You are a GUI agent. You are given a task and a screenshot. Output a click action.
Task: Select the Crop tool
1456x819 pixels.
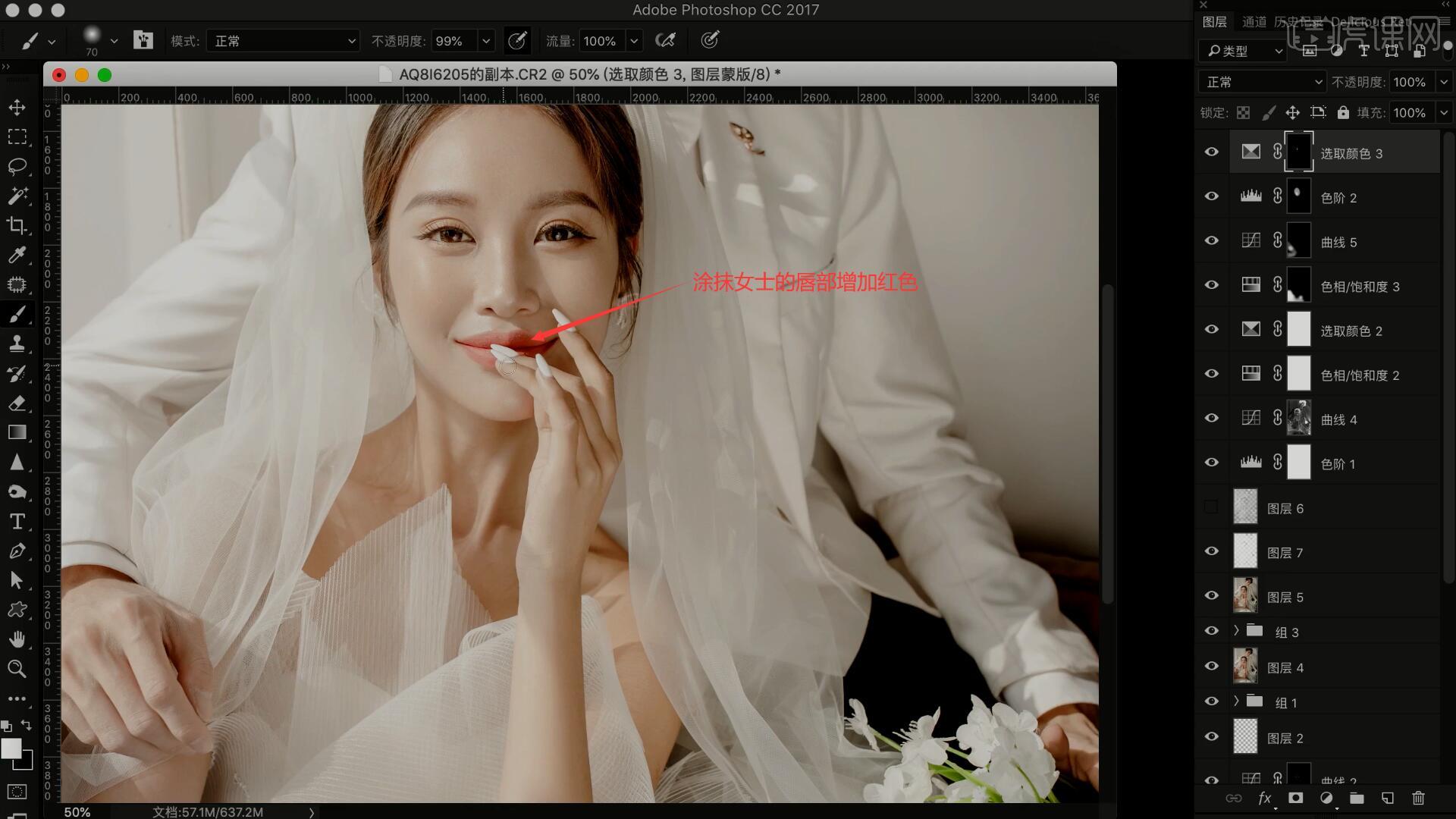(x=17, y=225)
